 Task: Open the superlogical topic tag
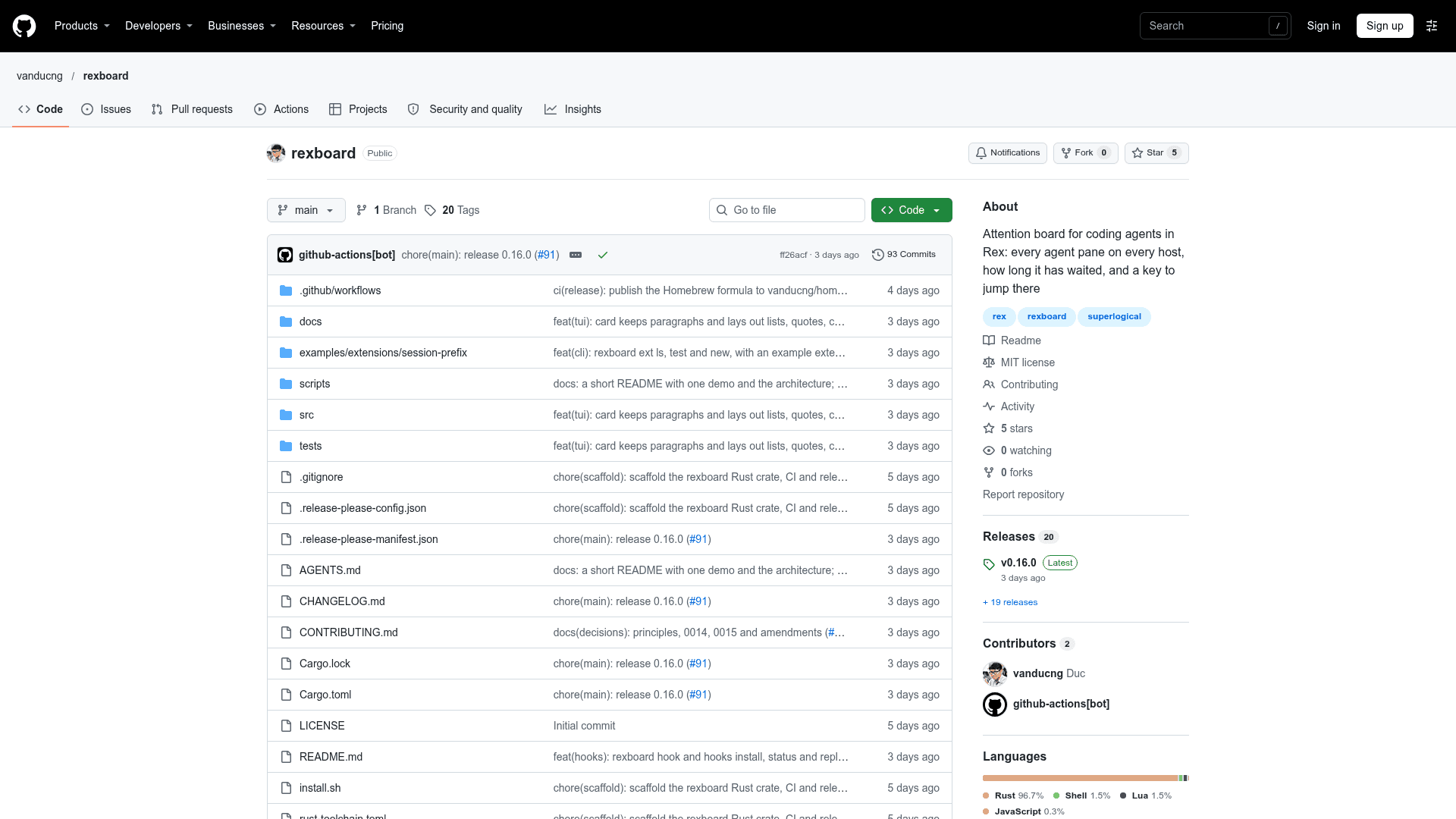click(1114, 317)
